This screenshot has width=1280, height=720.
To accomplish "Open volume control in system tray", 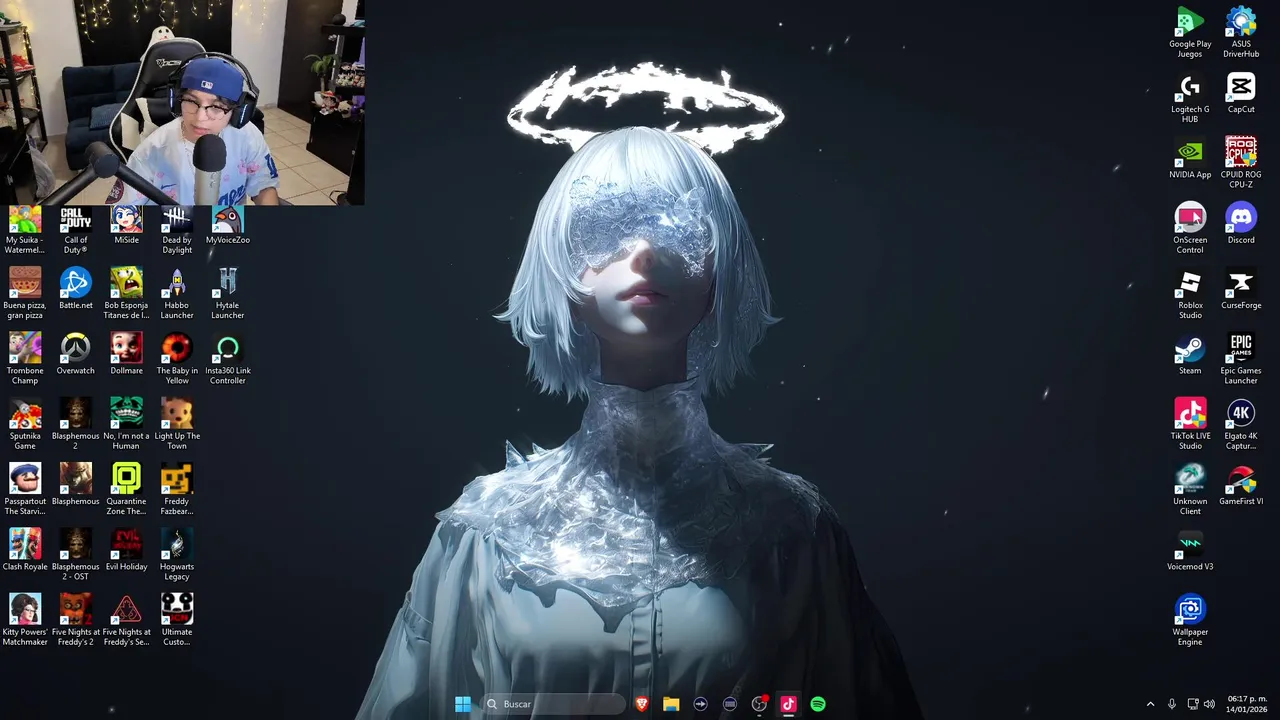I will pos(1211,704).
